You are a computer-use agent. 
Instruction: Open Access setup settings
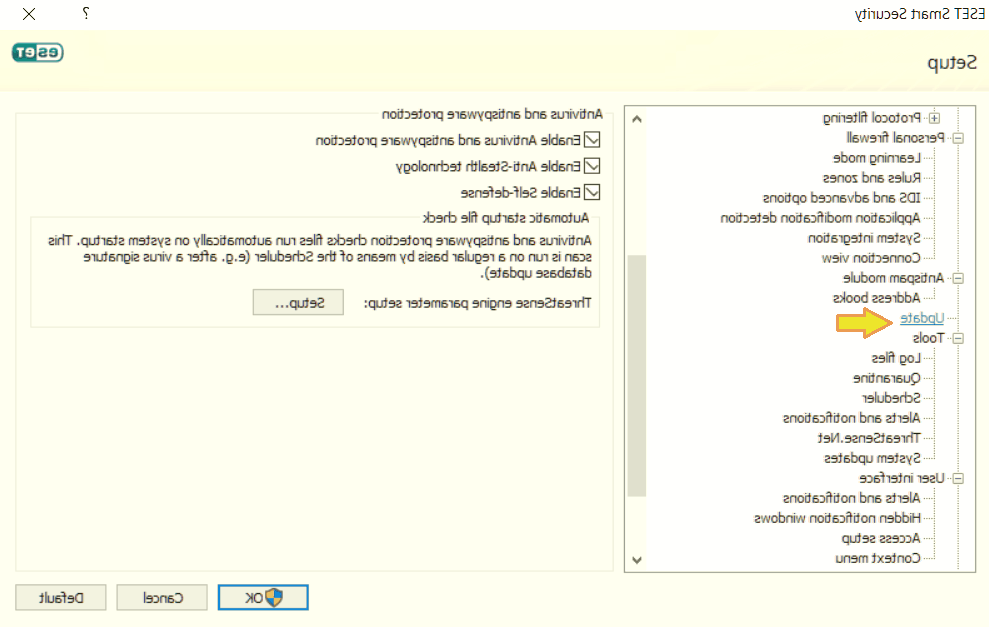[x=881, y=538]
